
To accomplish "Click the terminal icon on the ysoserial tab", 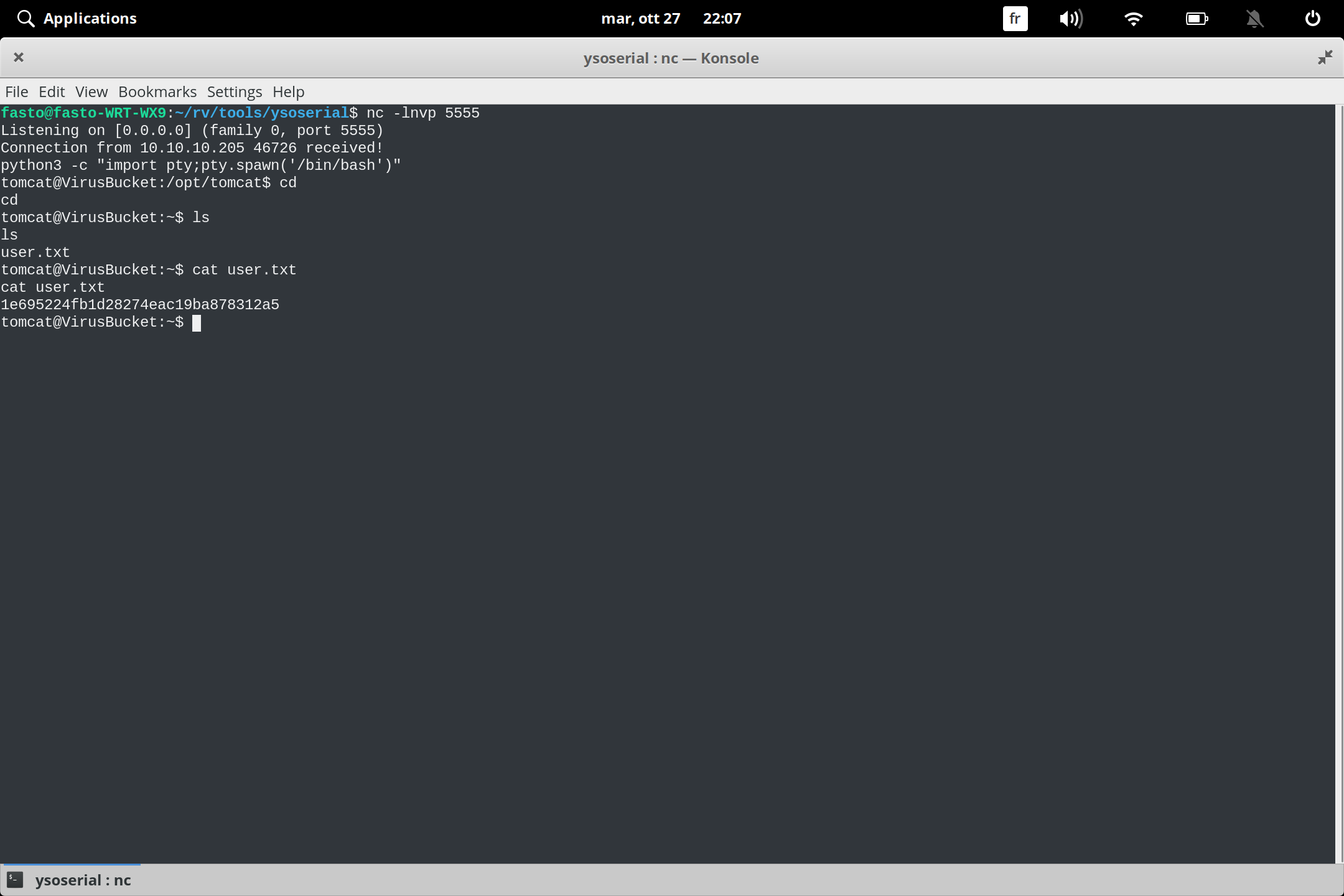I will point(14,879).
